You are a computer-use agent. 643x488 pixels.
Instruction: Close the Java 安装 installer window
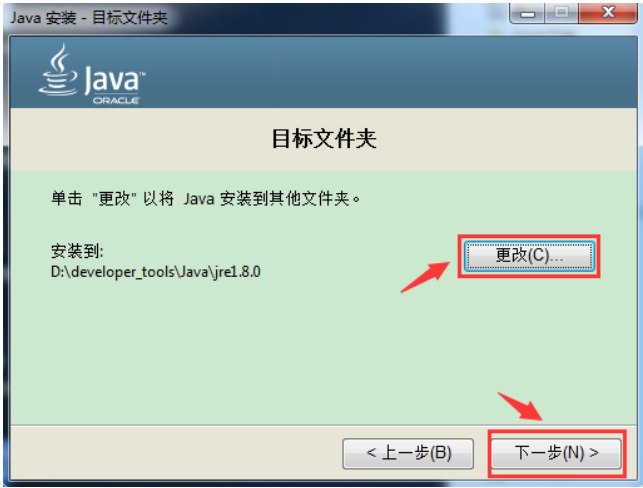click(x=608, y=12)
